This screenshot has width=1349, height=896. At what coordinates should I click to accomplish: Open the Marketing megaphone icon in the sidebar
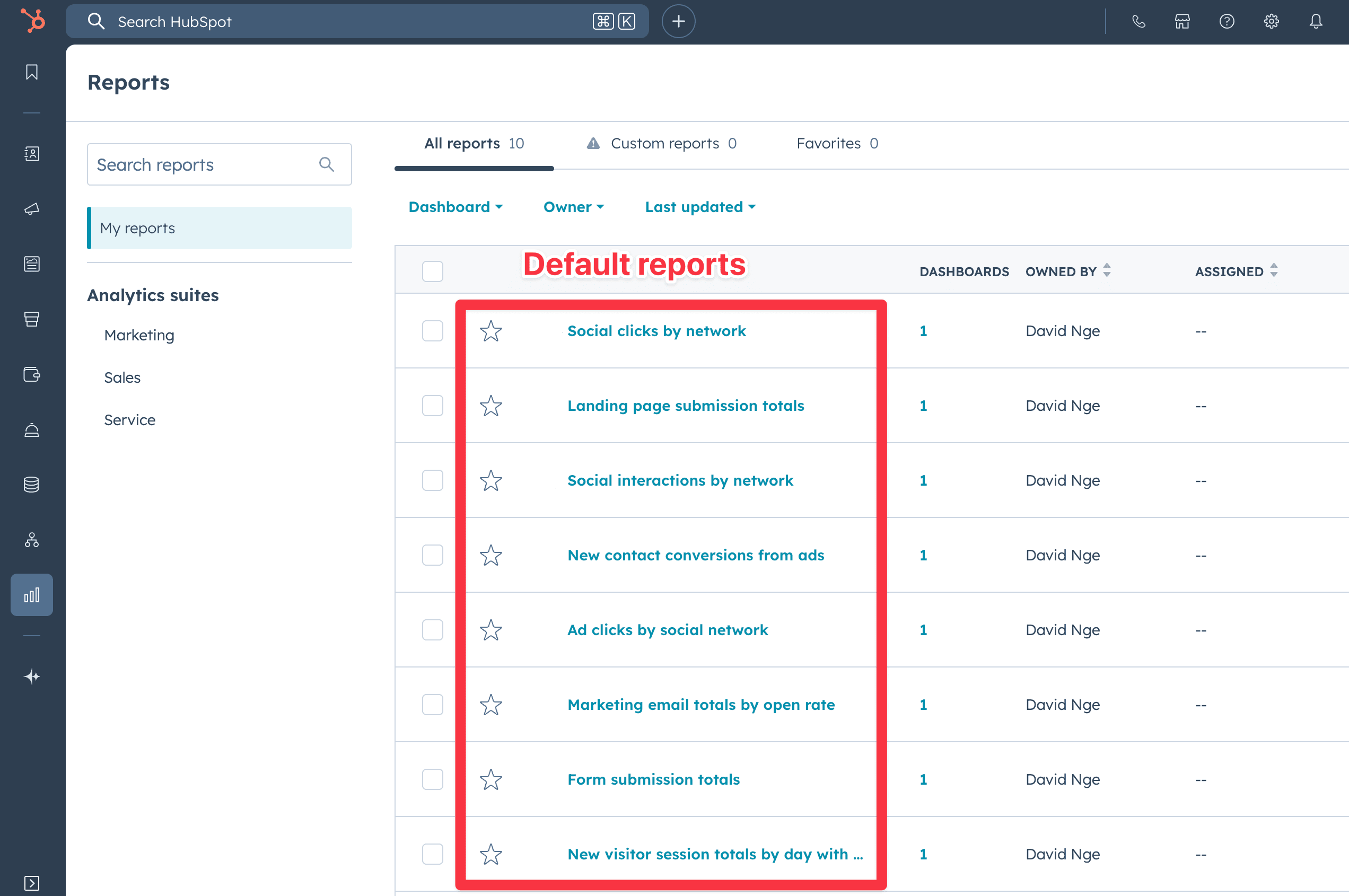[32, 208]
